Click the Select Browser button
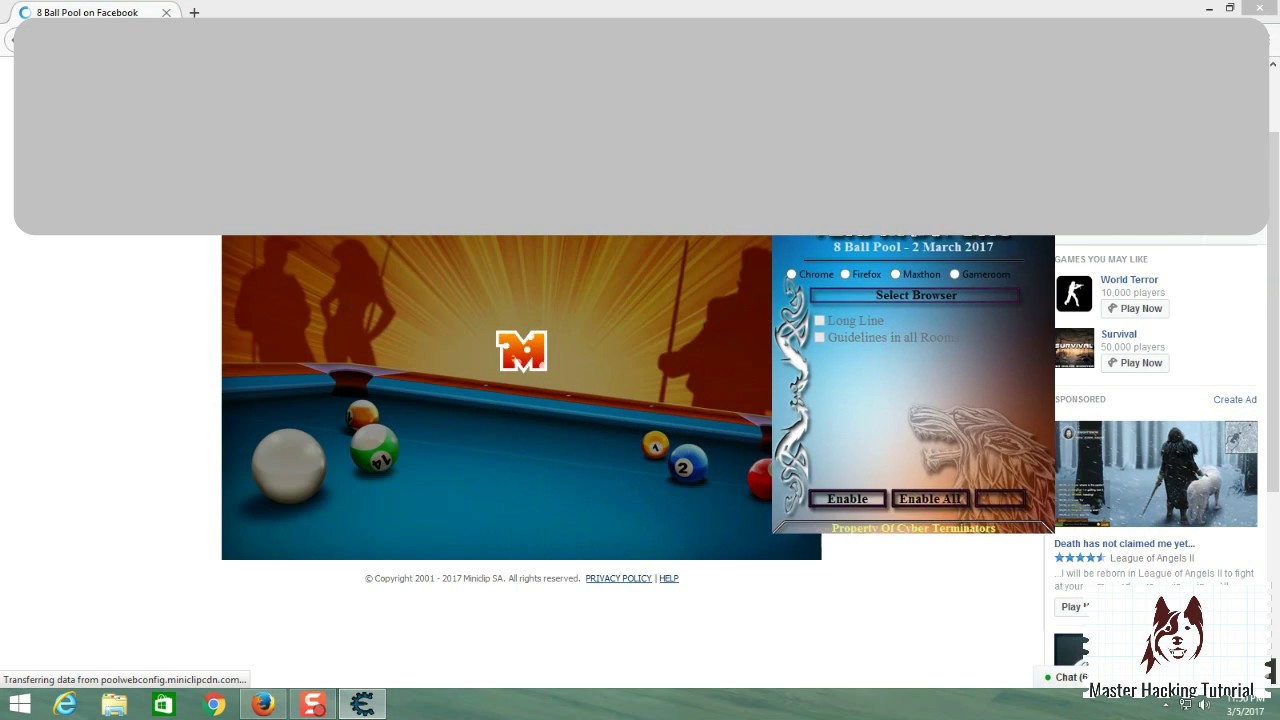Screen dimensions: 1280x720 tap(915, 295)
